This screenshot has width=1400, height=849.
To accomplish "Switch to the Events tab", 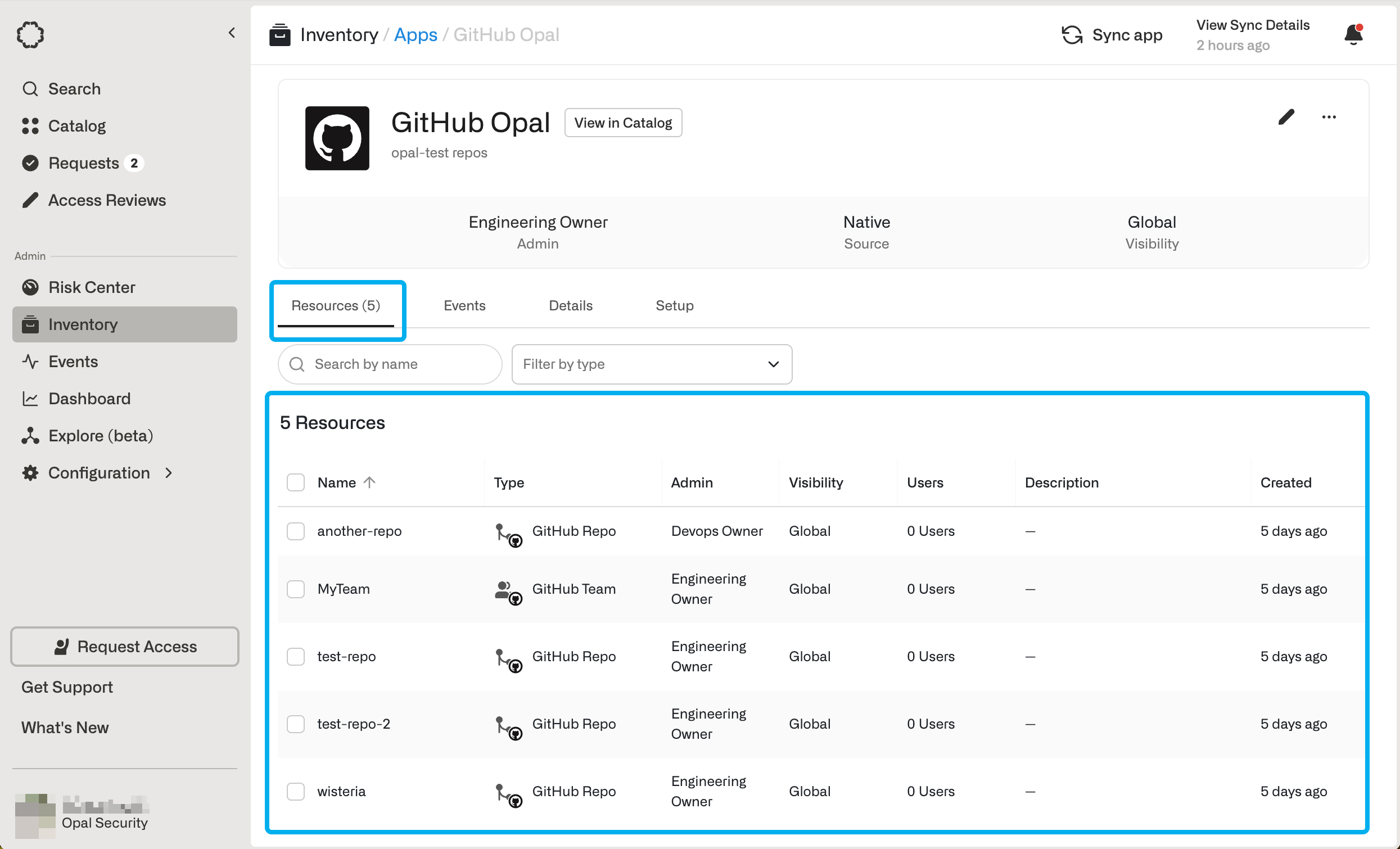I will 464,305.
